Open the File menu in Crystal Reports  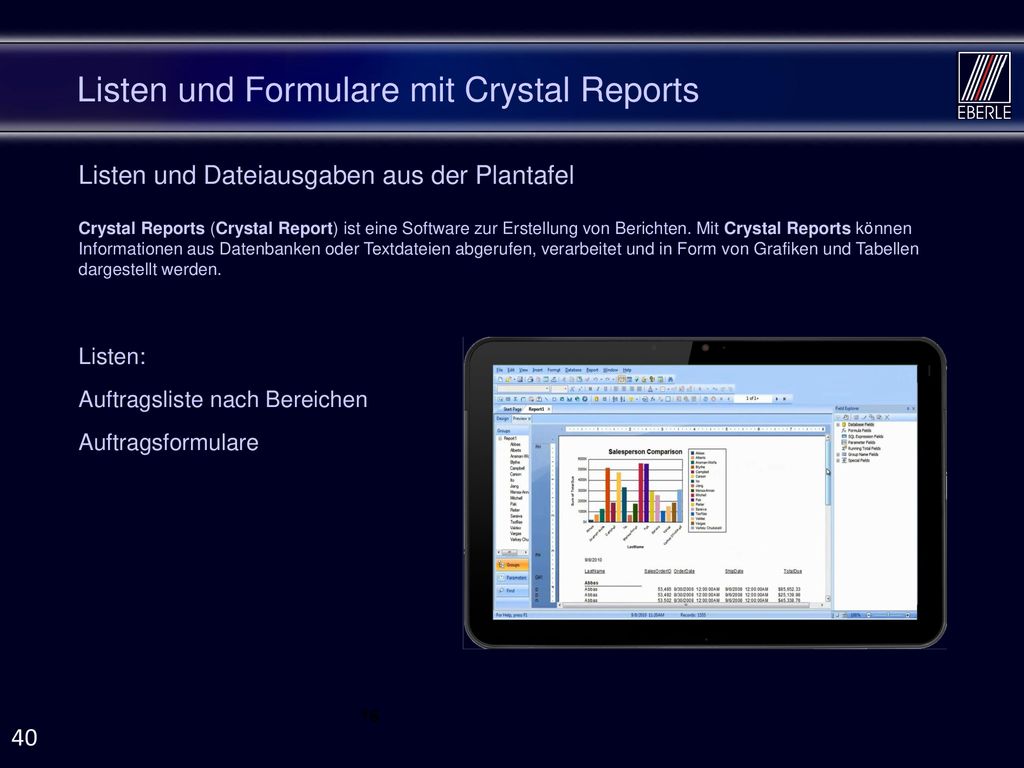500,370
